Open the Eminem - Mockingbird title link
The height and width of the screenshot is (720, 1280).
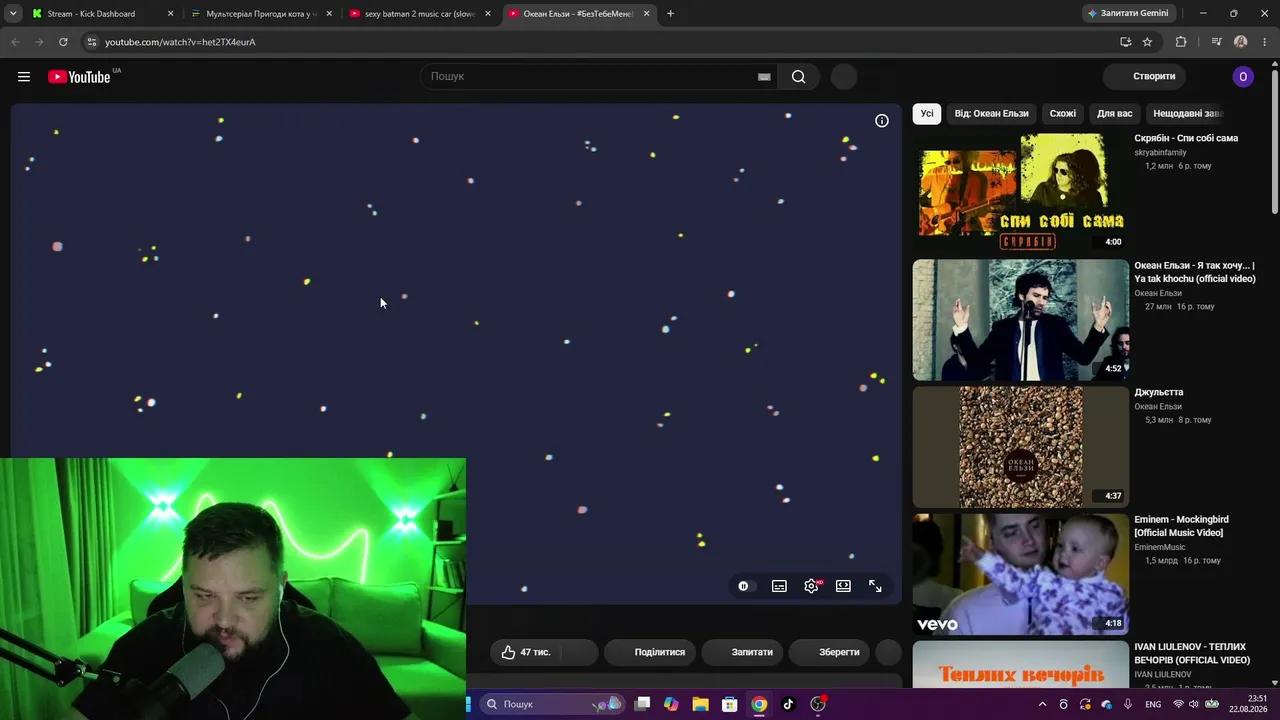pos(1182,526)
